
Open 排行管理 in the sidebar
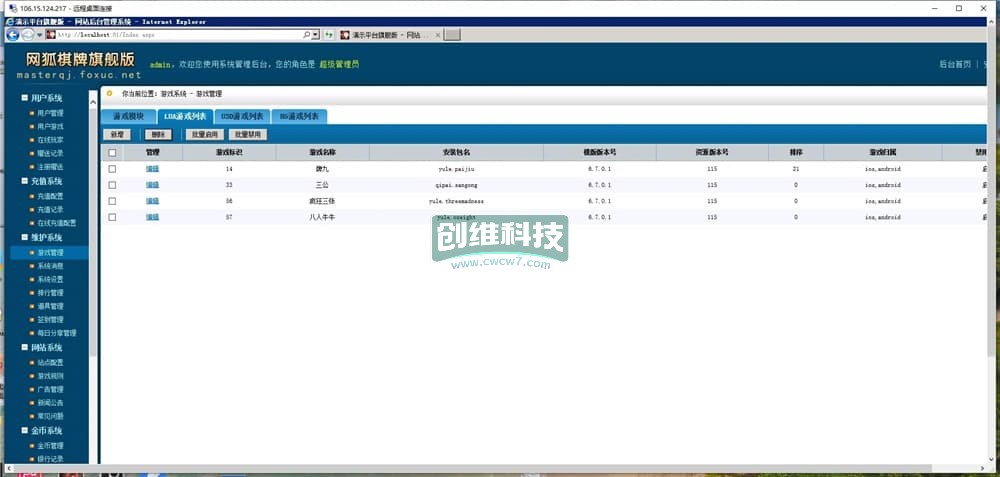(x=50, y=293)
